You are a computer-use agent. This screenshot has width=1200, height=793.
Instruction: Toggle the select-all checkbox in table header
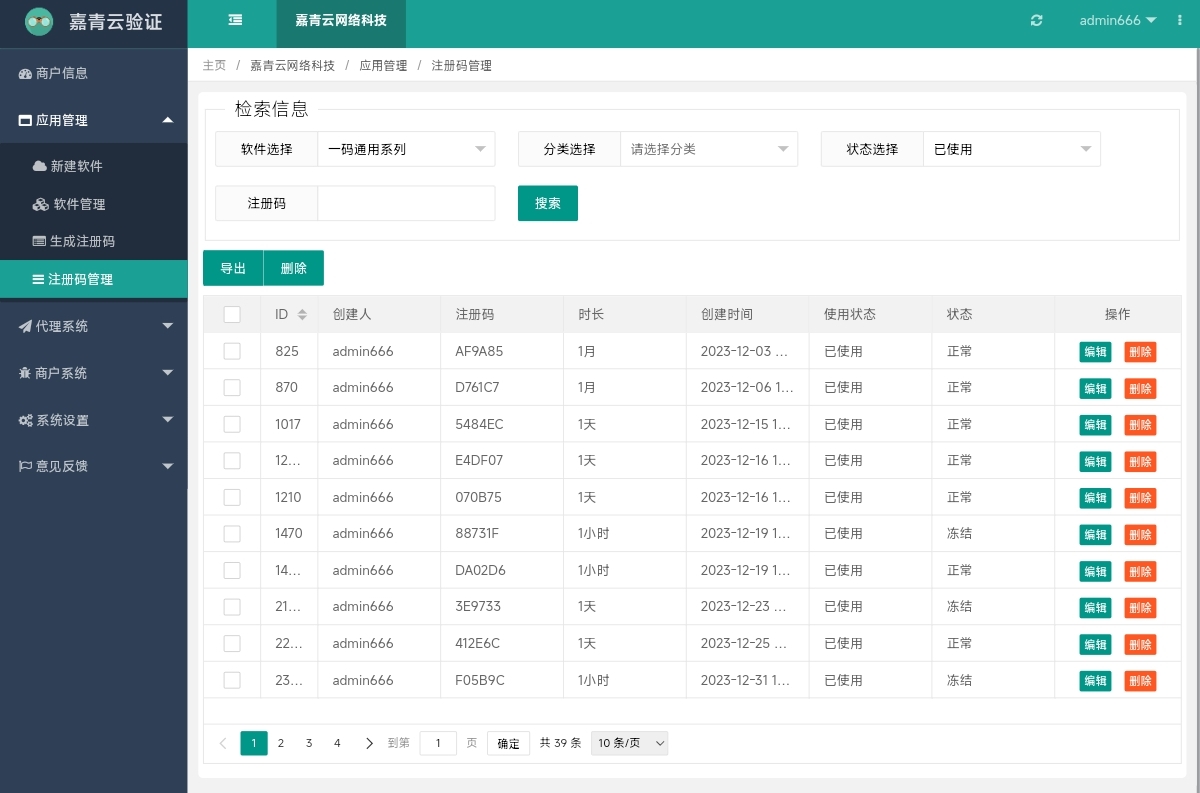[x=232, y=314]
